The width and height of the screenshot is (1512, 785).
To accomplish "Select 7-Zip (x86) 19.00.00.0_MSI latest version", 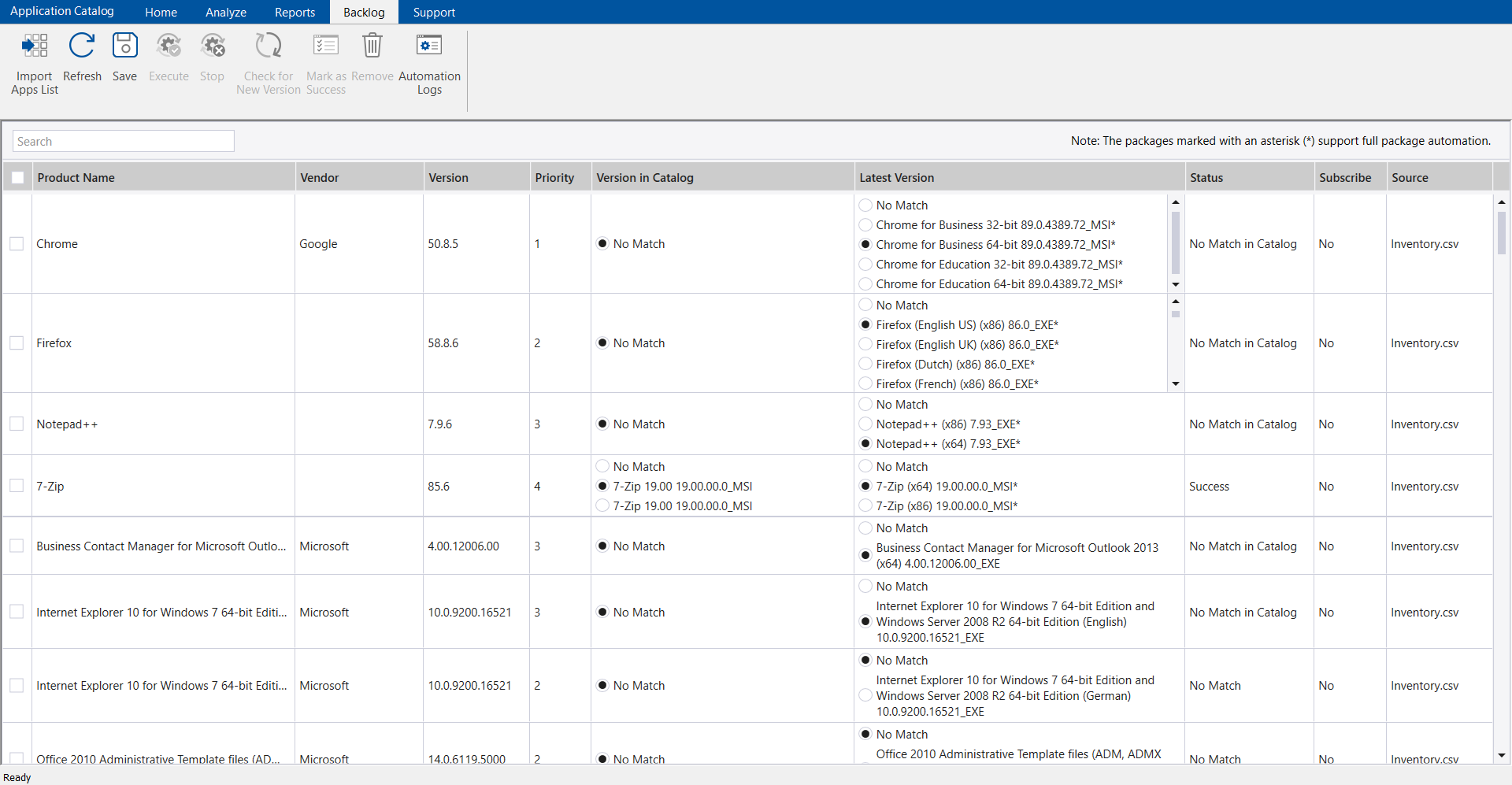I will [865, 505].
